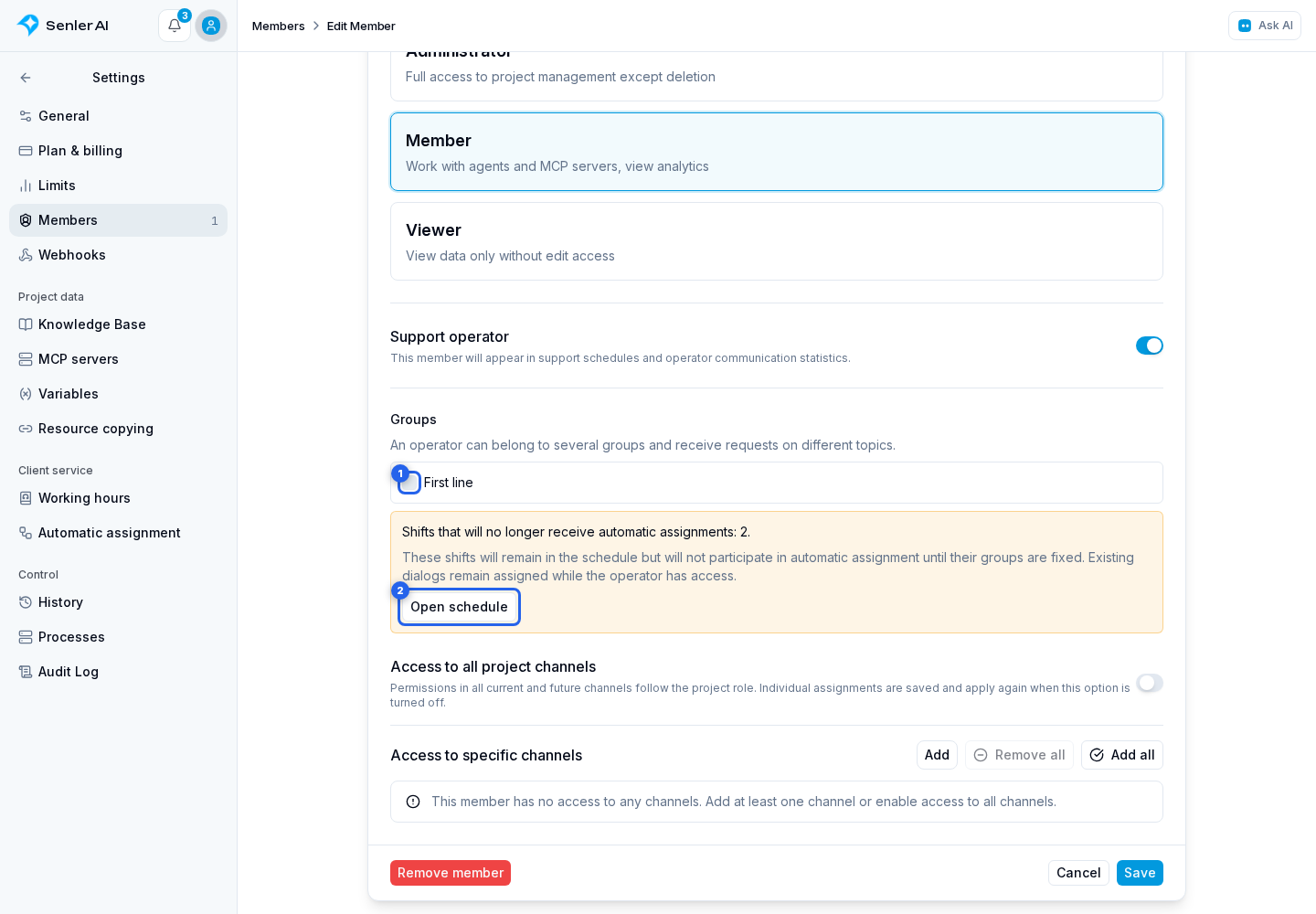Open the Ask AI assistant
Viewport: 1316px width, 914px height.
(1265, 26)
